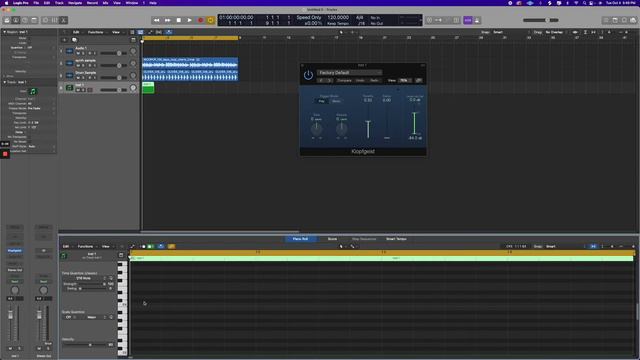Collapse the Track inspector disclosure triangle
This screenshot has height=360, width=640.
pyautogui.click(x=4, y=82)
